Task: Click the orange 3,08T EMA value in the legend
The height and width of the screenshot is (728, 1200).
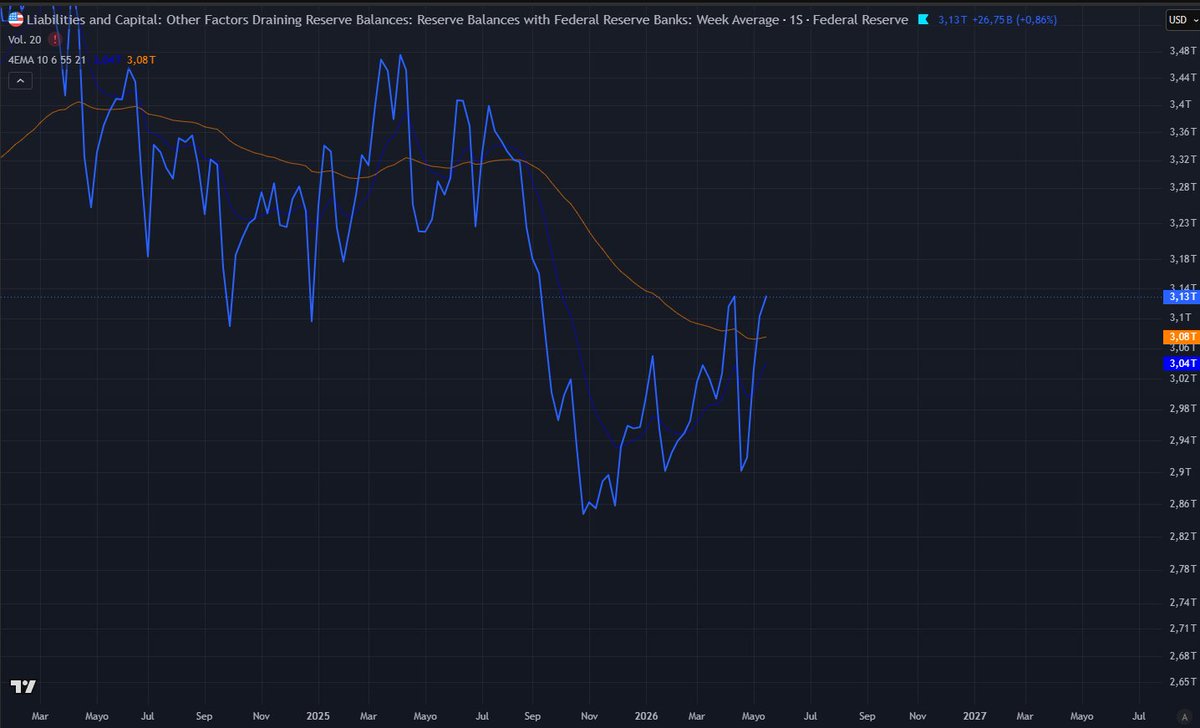Action: [143, 60]
